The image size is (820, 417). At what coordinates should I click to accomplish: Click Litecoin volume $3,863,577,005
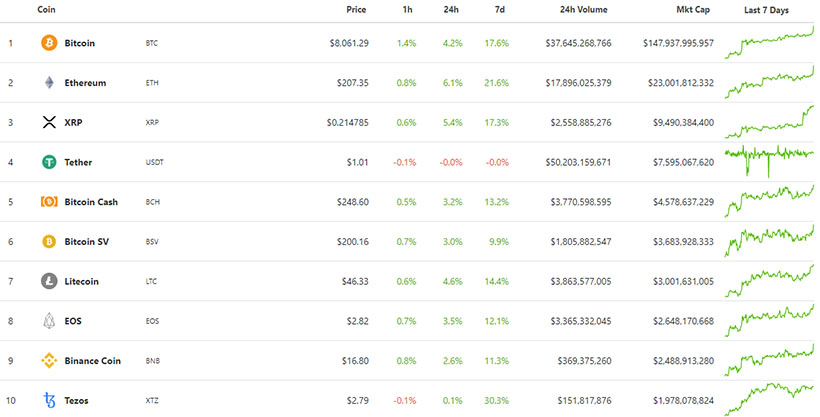(x=580, y=281)
